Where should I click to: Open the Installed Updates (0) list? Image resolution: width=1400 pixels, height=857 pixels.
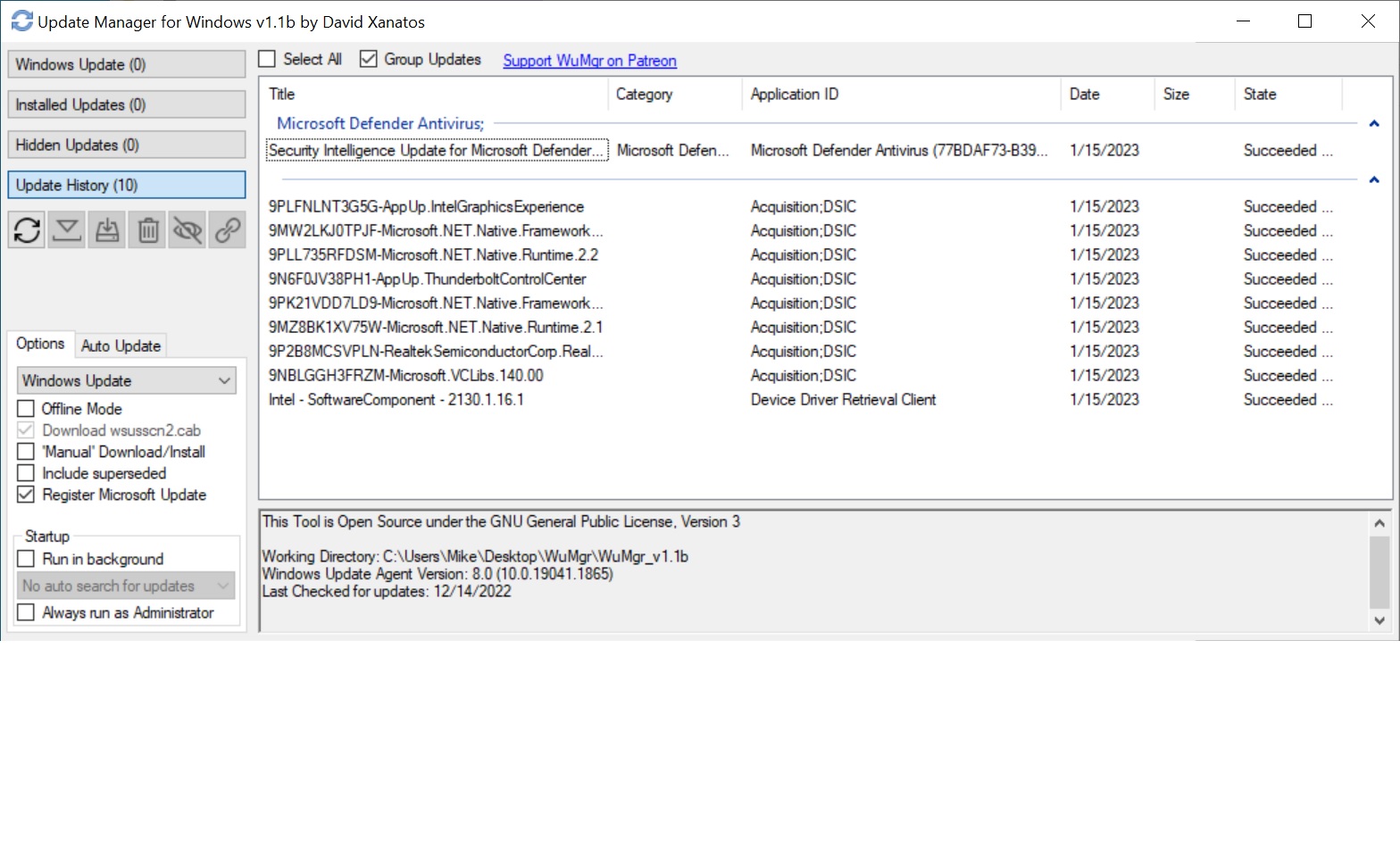pyautogui.click(x=126, y=104)
